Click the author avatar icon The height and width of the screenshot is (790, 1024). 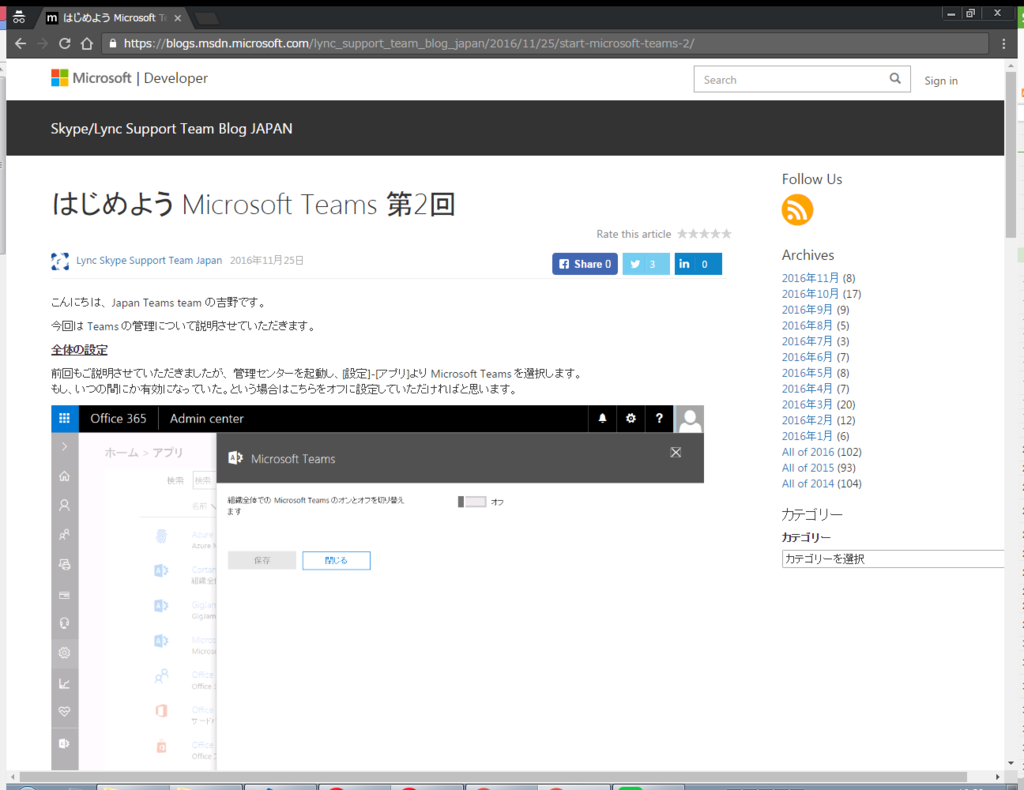click(60, 261)
